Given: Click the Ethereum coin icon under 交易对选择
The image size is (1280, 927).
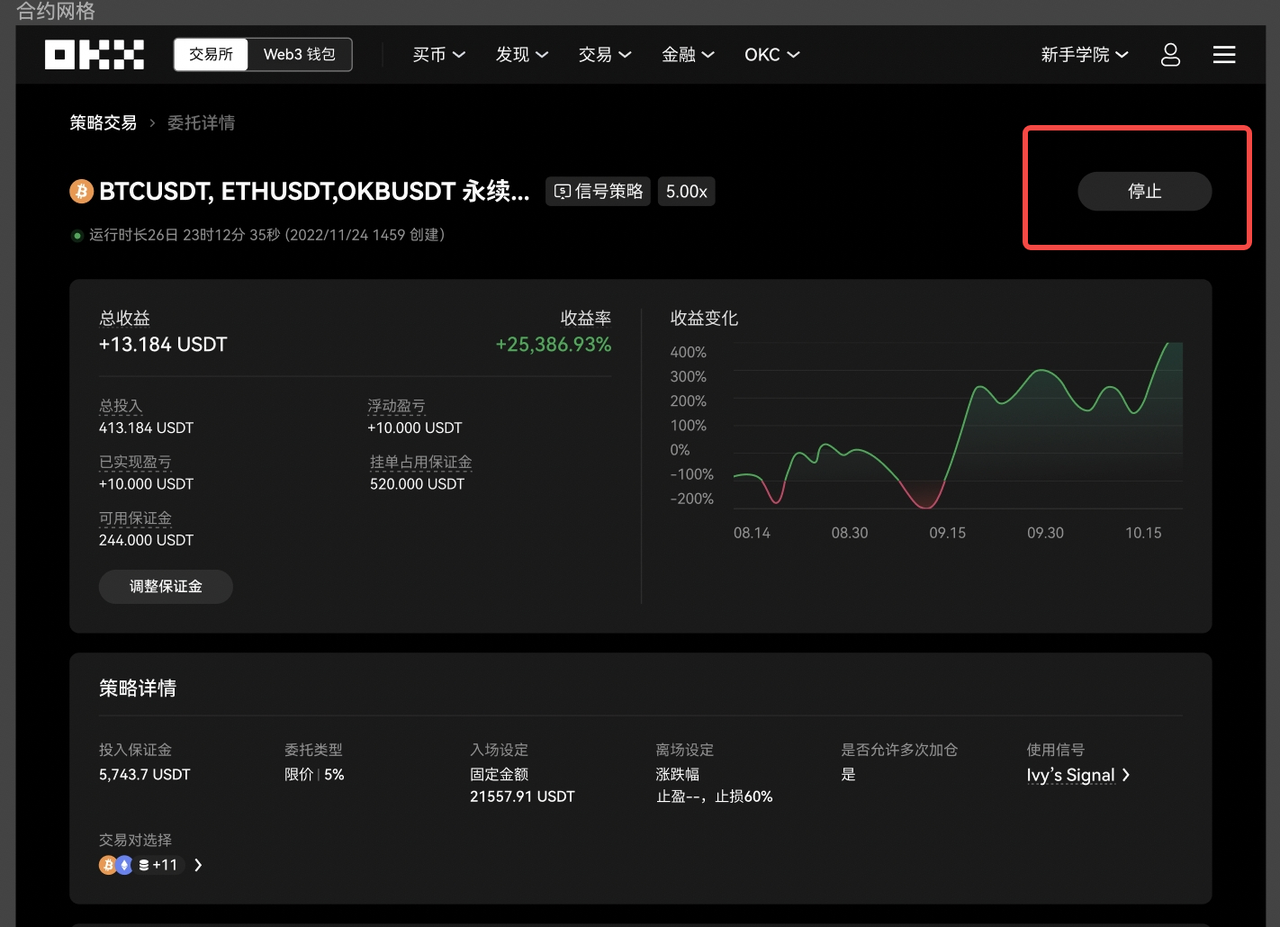Looking at the screenshot, I should 125,864.
